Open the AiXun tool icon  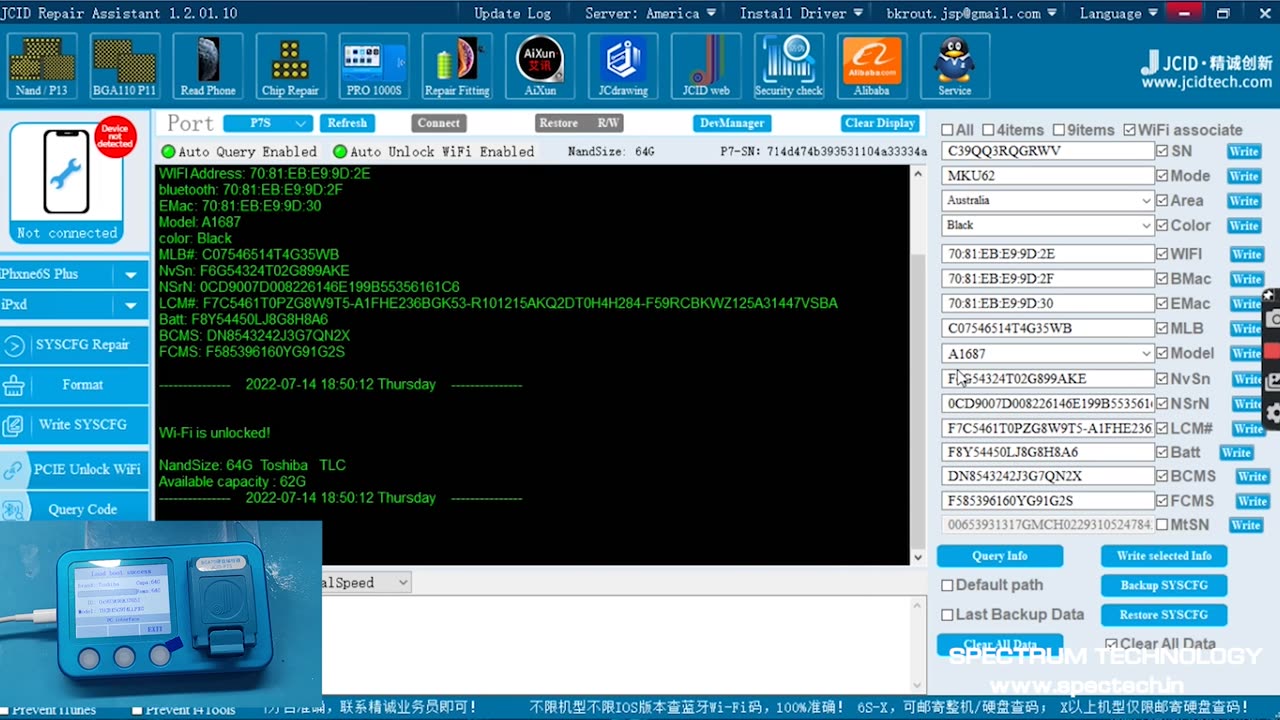click(x=540, y=66)
